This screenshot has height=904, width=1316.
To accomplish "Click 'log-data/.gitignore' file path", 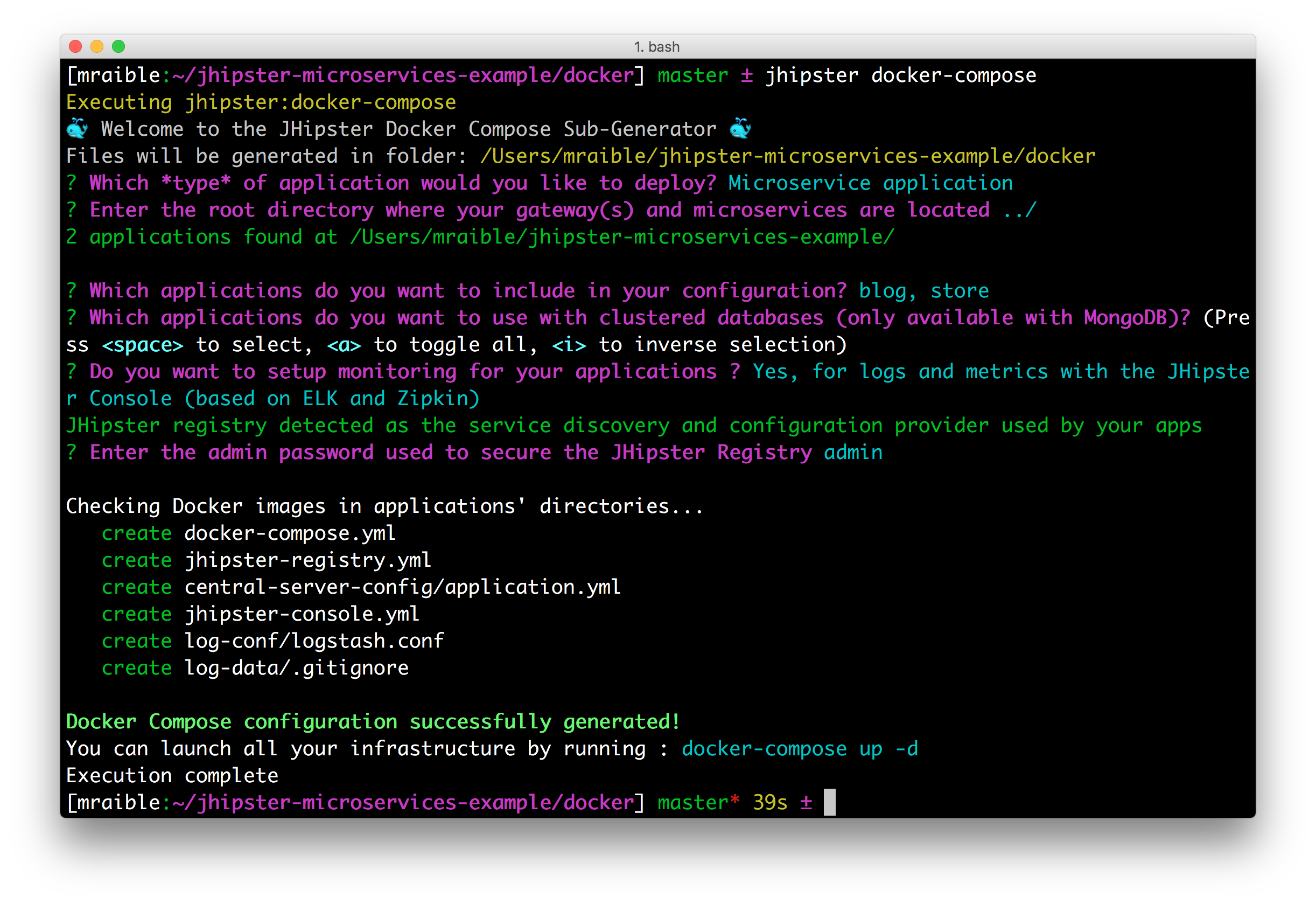I will point(296,668).
